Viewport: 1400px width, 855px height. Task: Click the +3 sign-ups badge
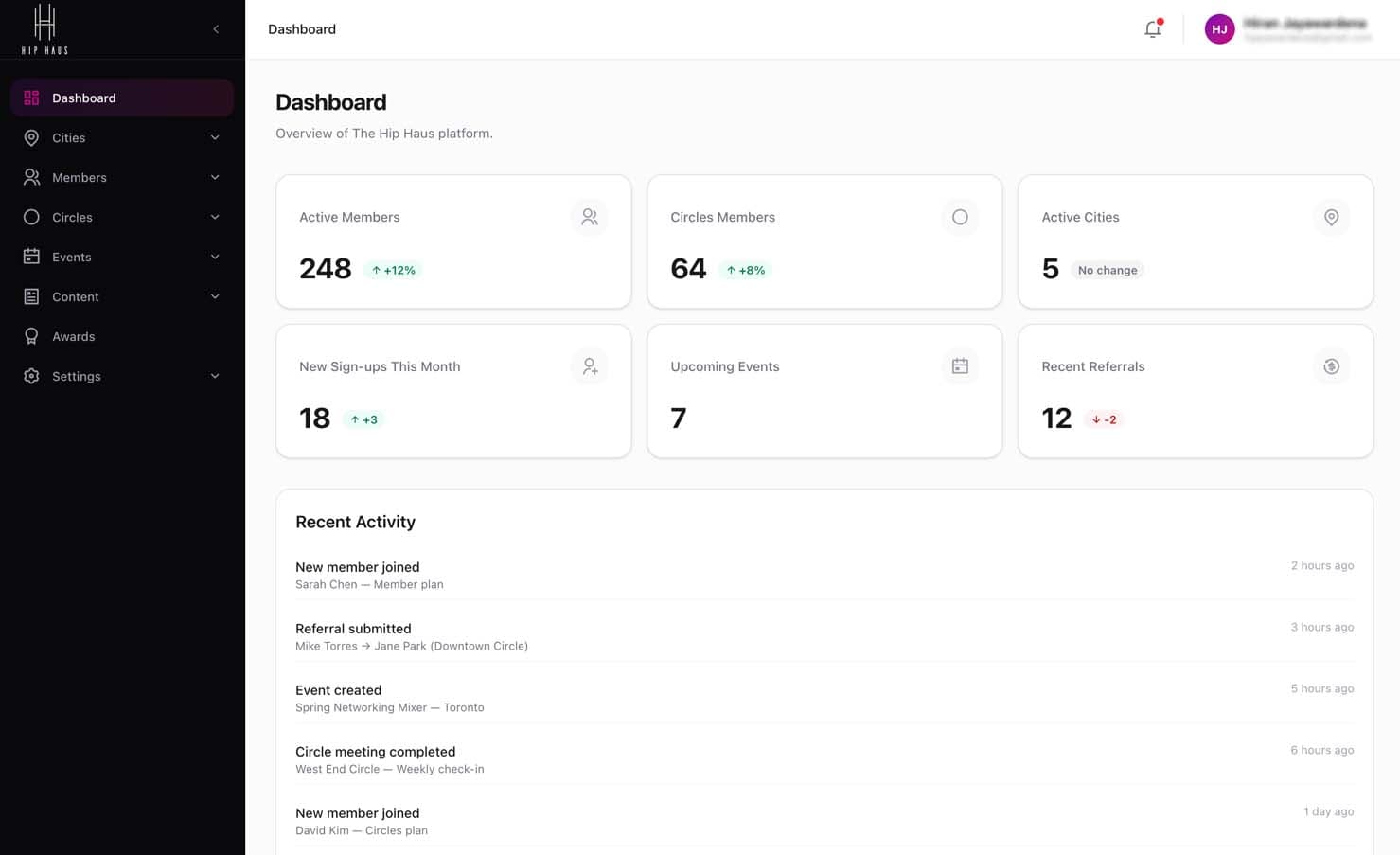pos(363,419)
